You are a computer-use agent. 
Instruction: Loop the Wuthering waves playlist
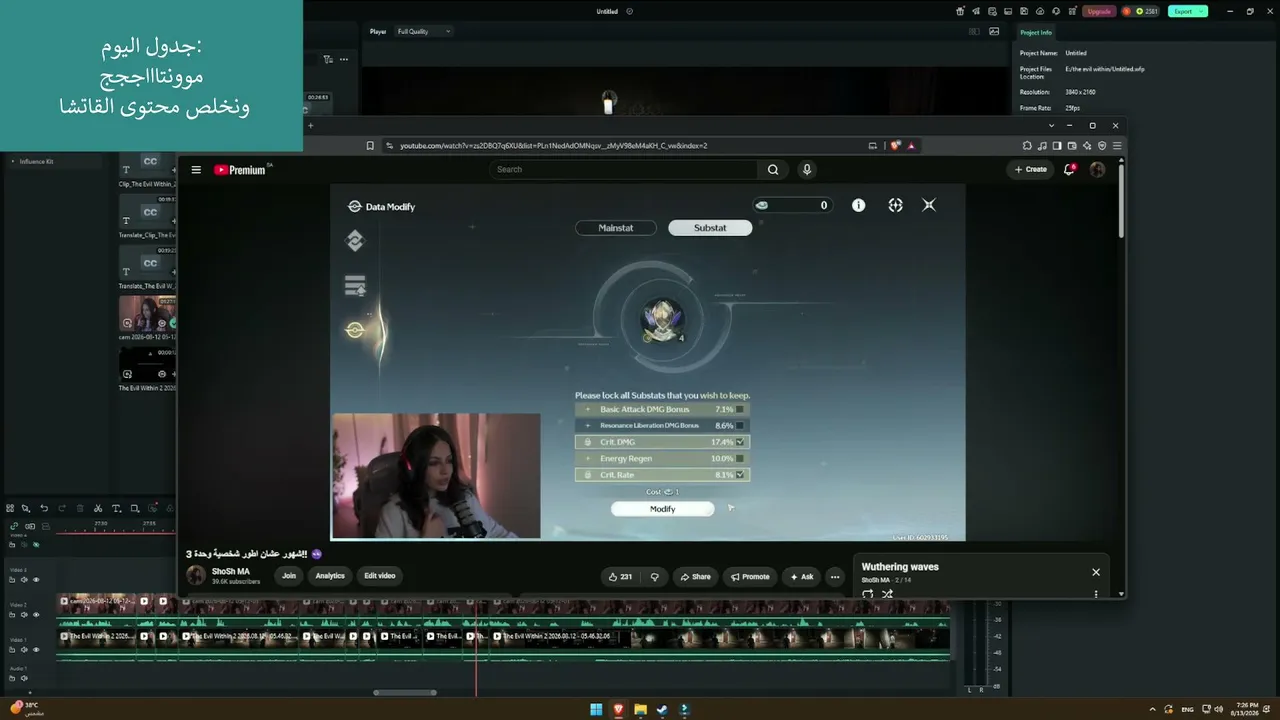click(x=867, y=594)
